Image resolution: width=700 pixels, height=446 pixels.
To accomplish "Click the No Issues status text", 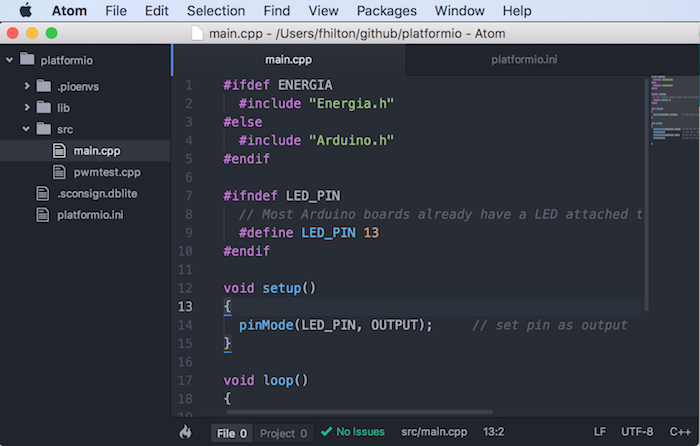I will 360,432.
